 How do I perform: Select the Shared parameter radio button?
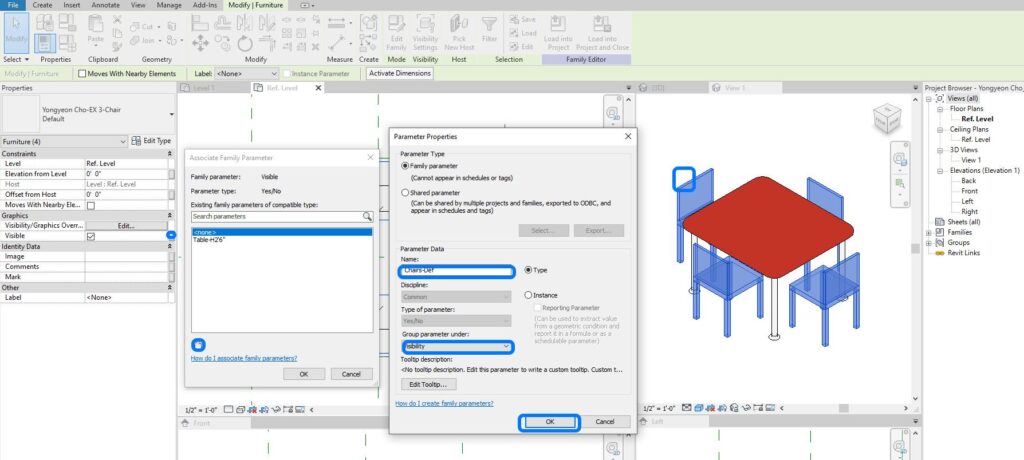click(405, 193)
